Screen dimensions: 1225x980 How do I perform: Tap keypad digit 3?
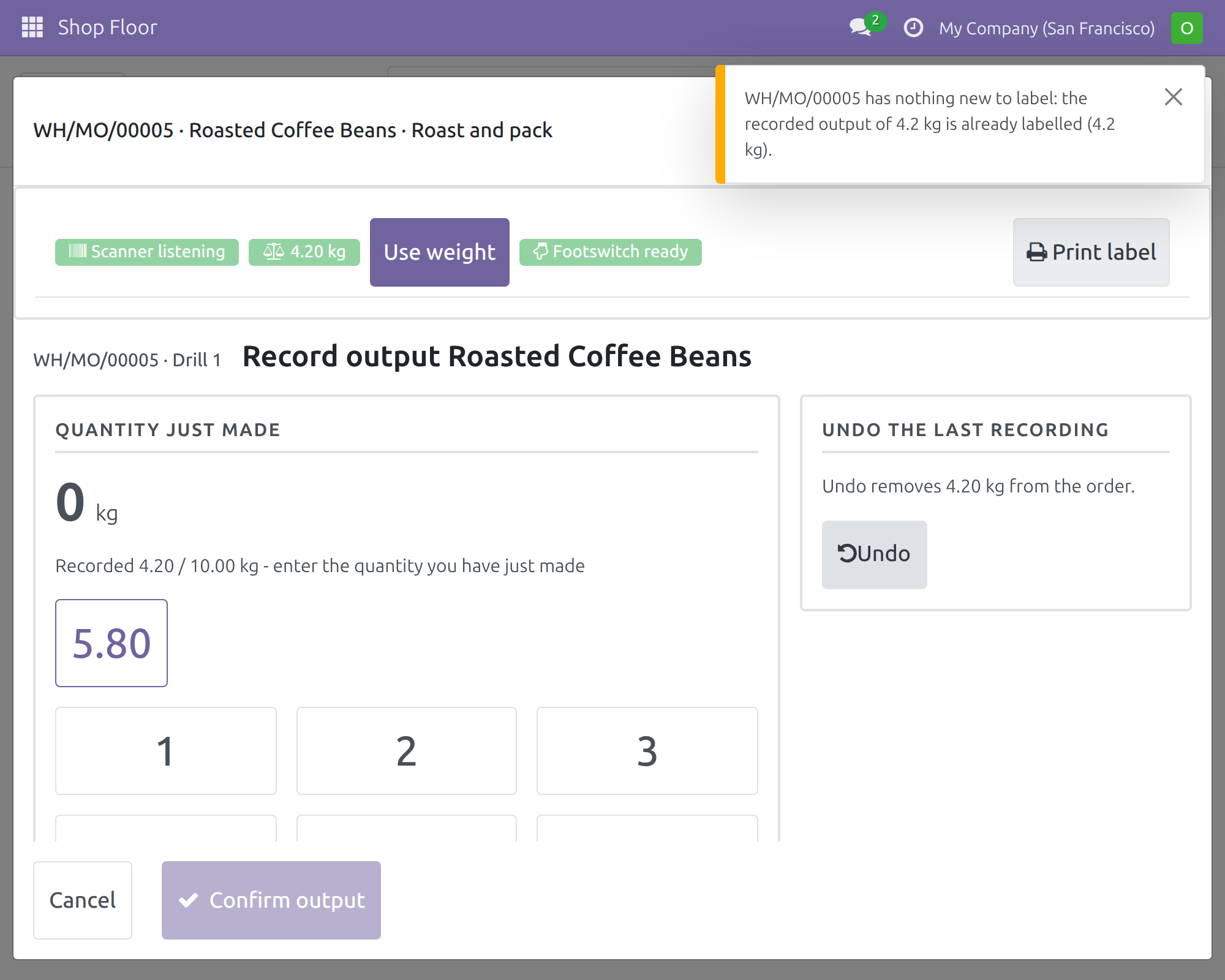click(x=647, y=751)
